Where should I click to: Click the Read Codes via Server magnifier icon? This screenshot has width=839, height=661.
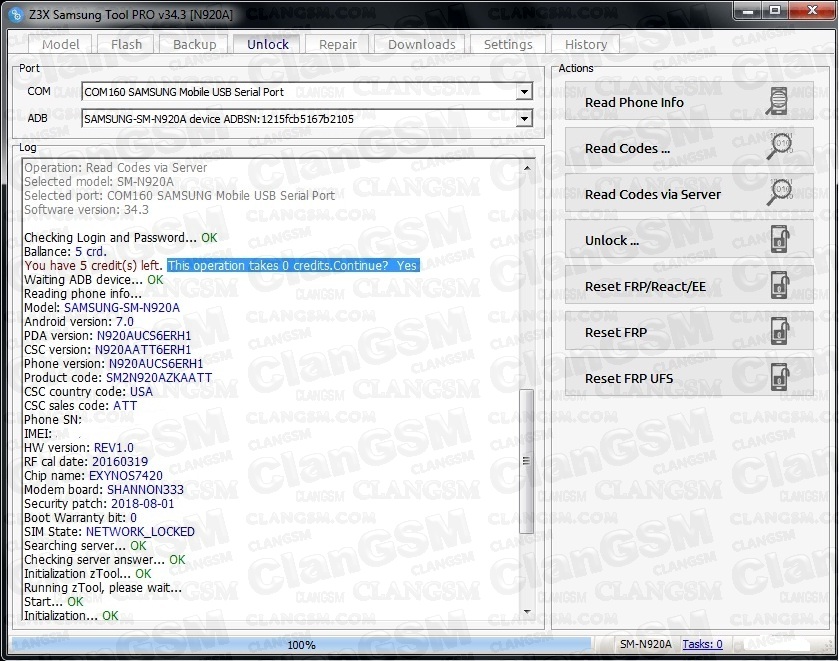click(779, 193)
